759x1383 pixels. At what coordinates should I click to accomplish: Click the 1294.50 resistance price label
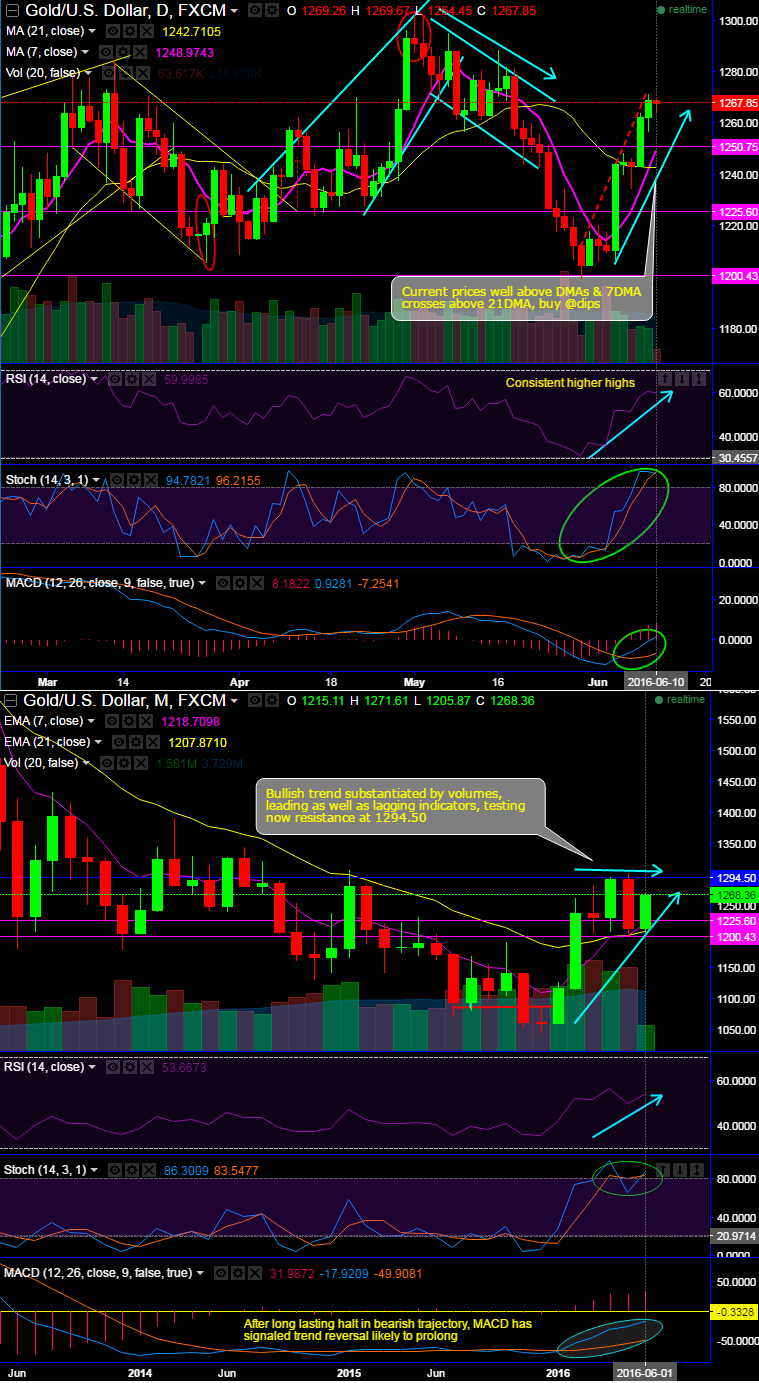coord(733,877)
